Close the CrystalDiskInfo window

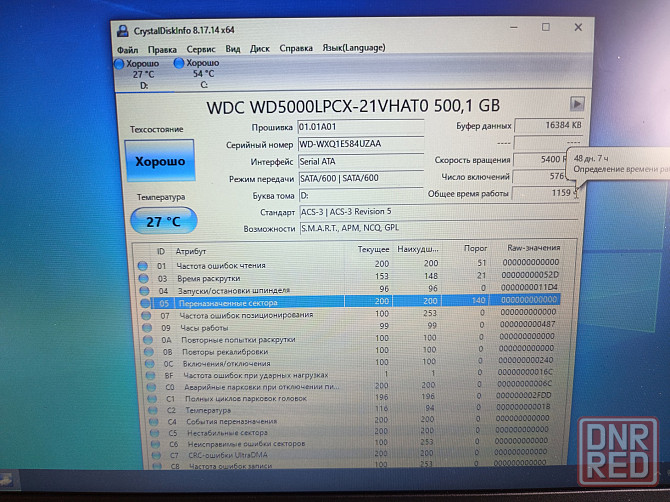point(578,27)
